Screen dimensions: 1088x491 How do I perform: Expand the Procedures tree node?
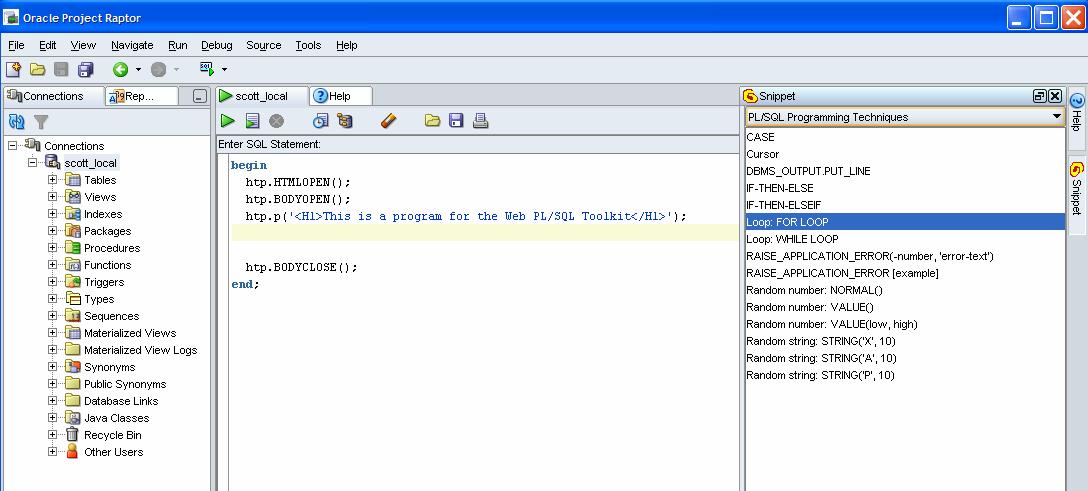pyautogui.click(x=53, y=248)
